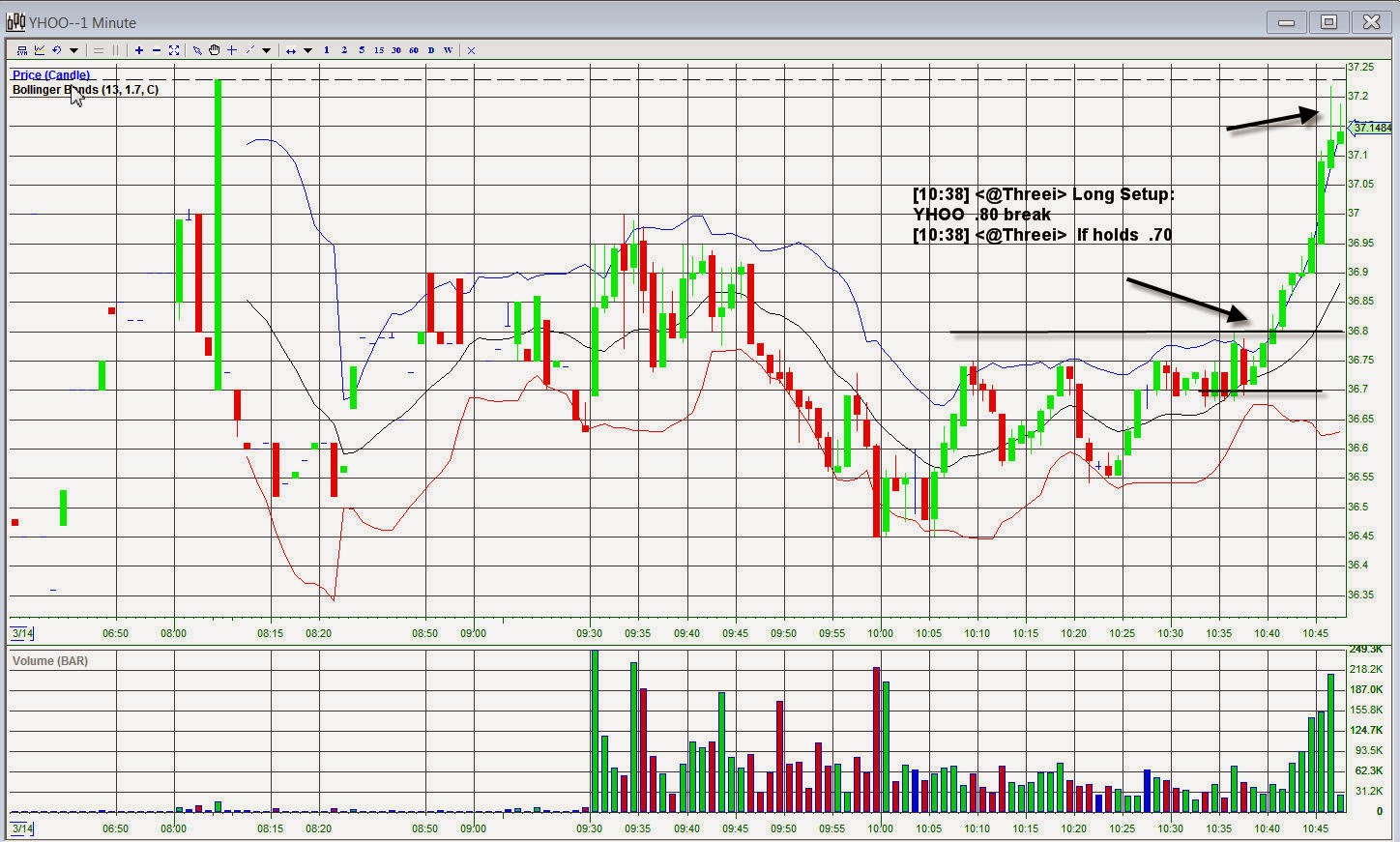The height and width of the screenshot is (842, 1400).
Task: Select the pointer arrow tool
Action: pos(197,50)
